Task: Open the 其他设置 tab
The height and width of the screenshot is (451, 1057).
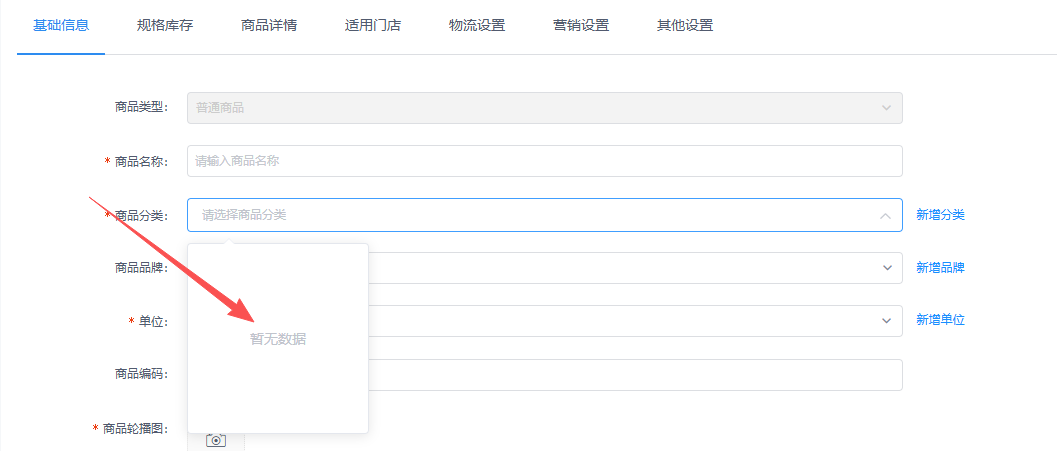Action: click(x=685, y=26)
